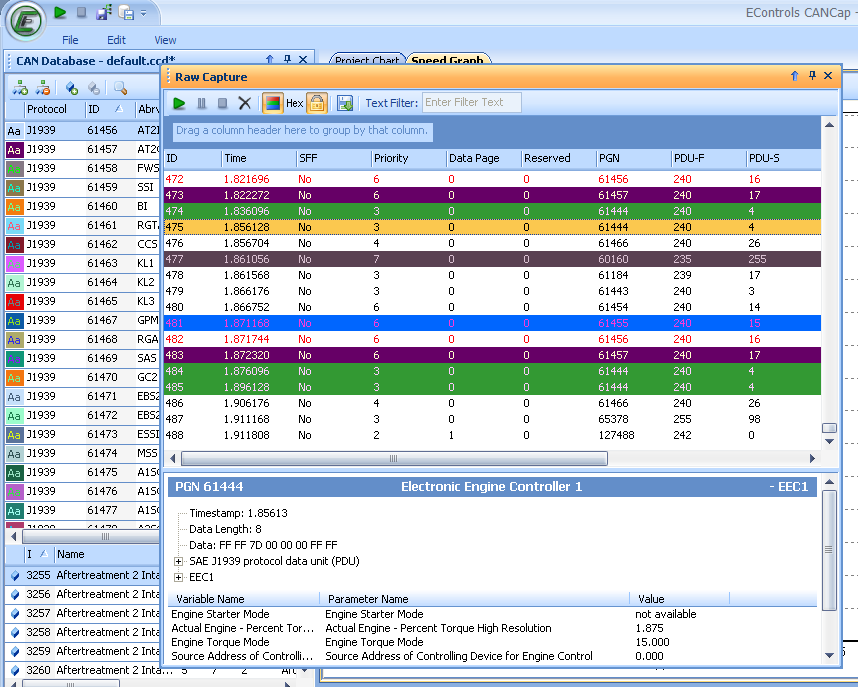Image resolution: width=858 pixels, height=687 pixels.
Task: Click the Raw Capture horizontal scrollbar thumb
Action: (x=394, y=458)
